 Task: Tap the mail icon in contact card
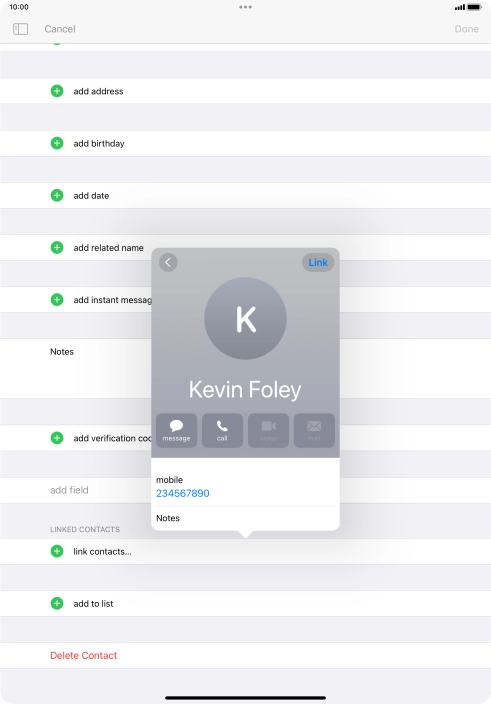pyautogui.click(x=314, y=430)
